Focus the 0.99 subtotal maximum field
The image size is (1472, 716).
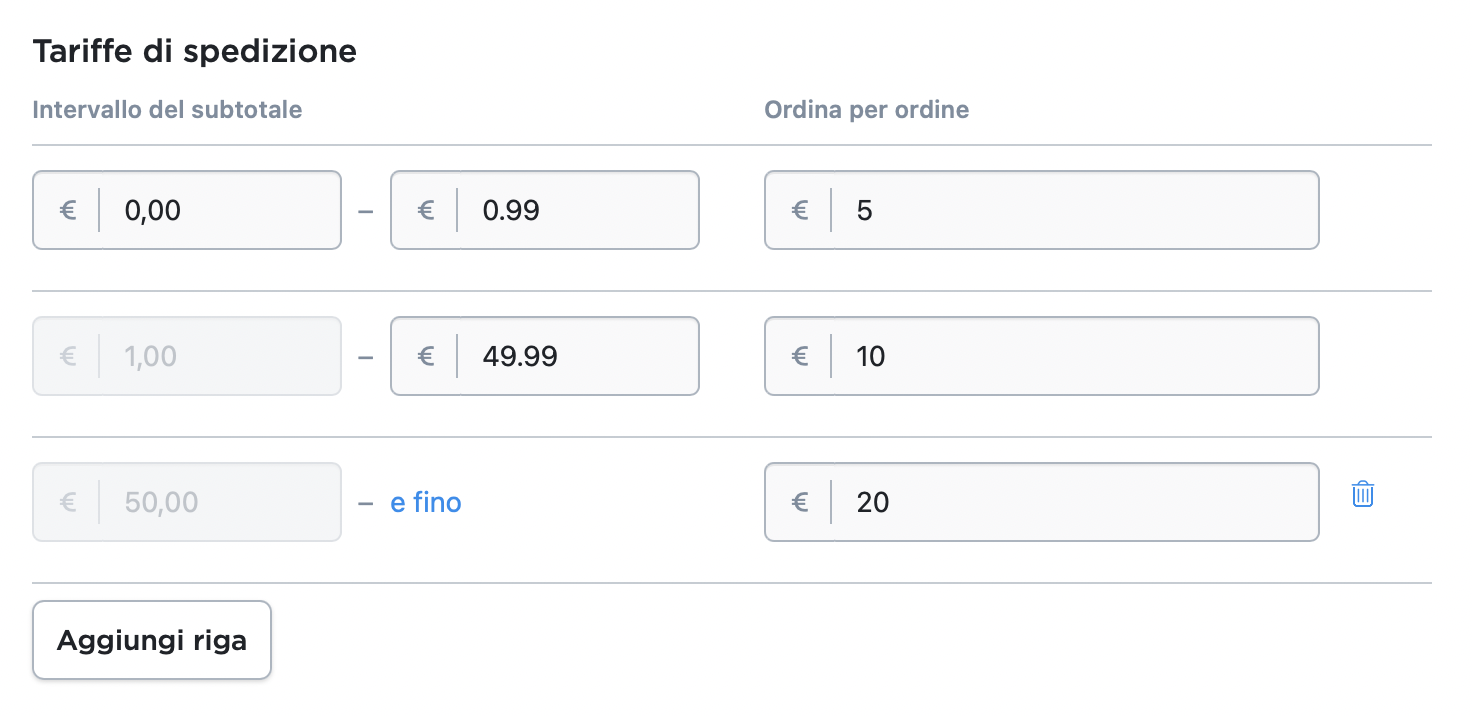(578, 211)
